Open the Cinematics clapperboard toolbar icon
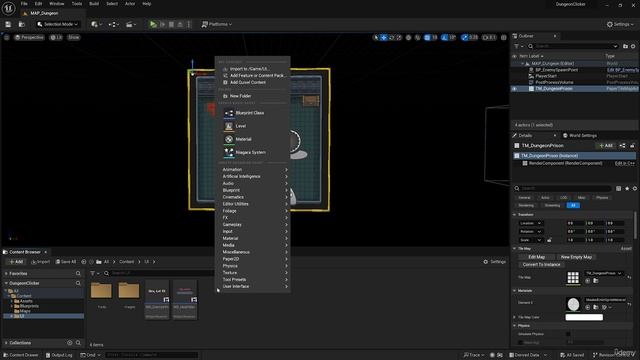Image resolution: width=640 pixels, height=360 pixels. click(131, 24)
